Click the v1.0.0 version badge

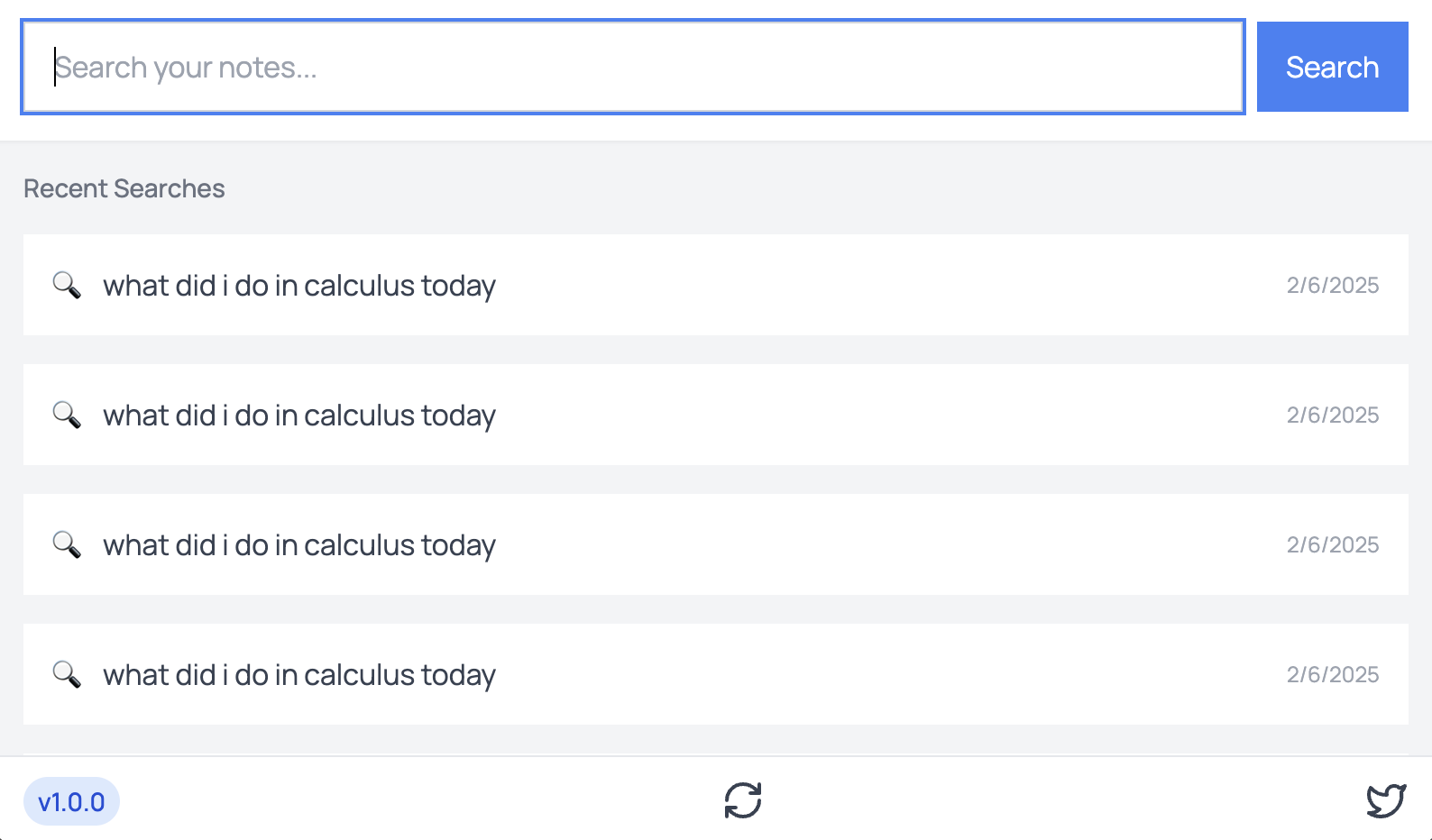pos(71,801)
